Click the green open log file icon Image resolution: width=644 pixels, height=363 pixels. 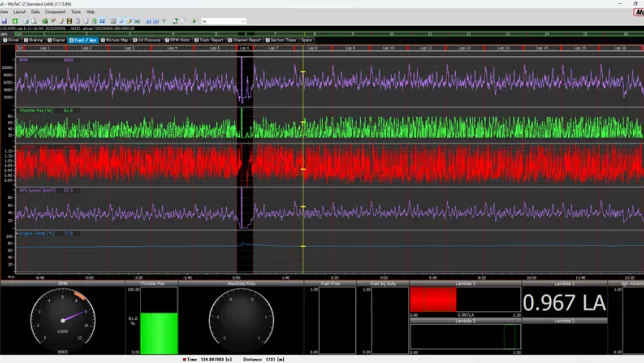tap(15, 21)
